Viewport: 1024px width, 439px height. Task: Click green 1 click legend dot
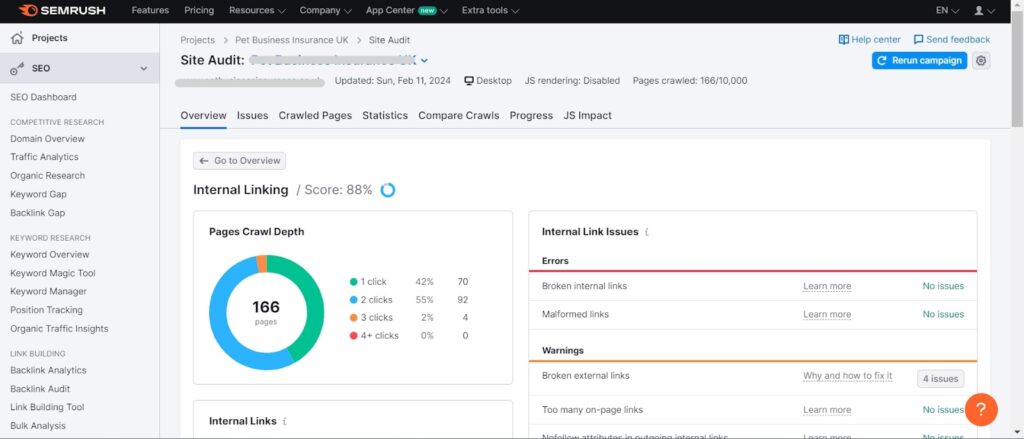(x=354, y=282)
